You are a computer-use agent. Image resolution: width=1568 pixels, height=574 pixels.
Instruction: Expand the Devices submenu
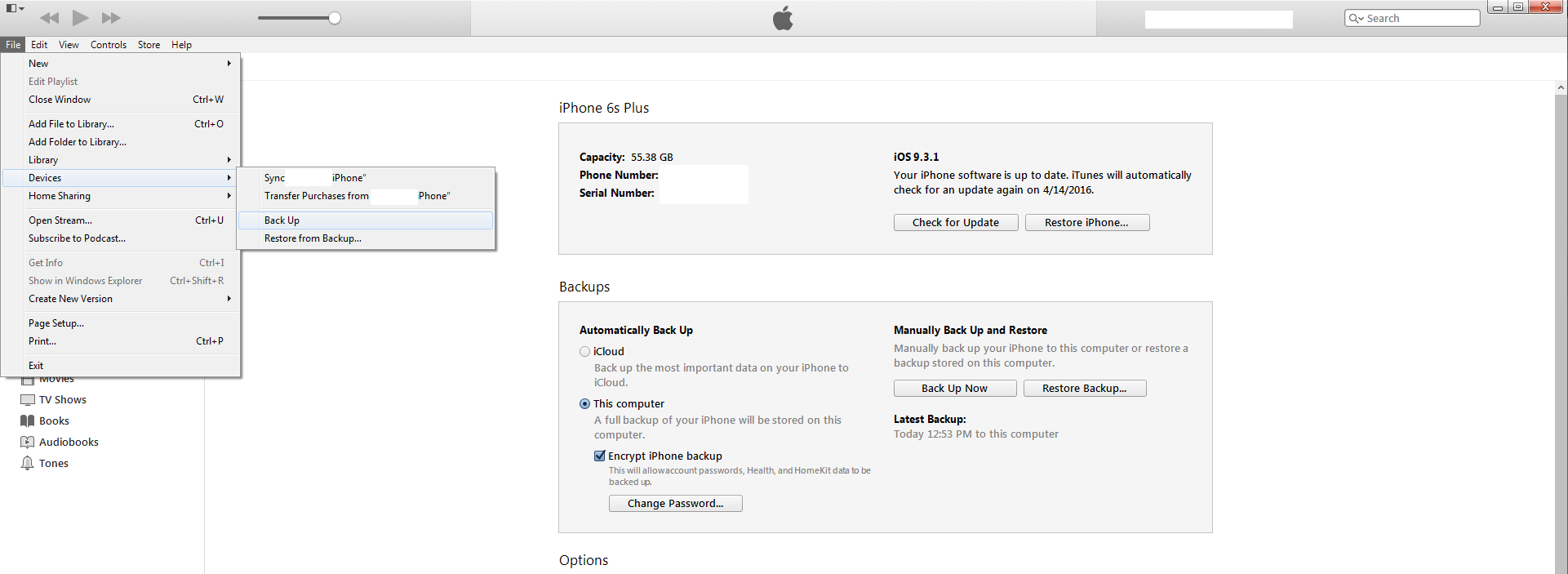tap(122, 178)
